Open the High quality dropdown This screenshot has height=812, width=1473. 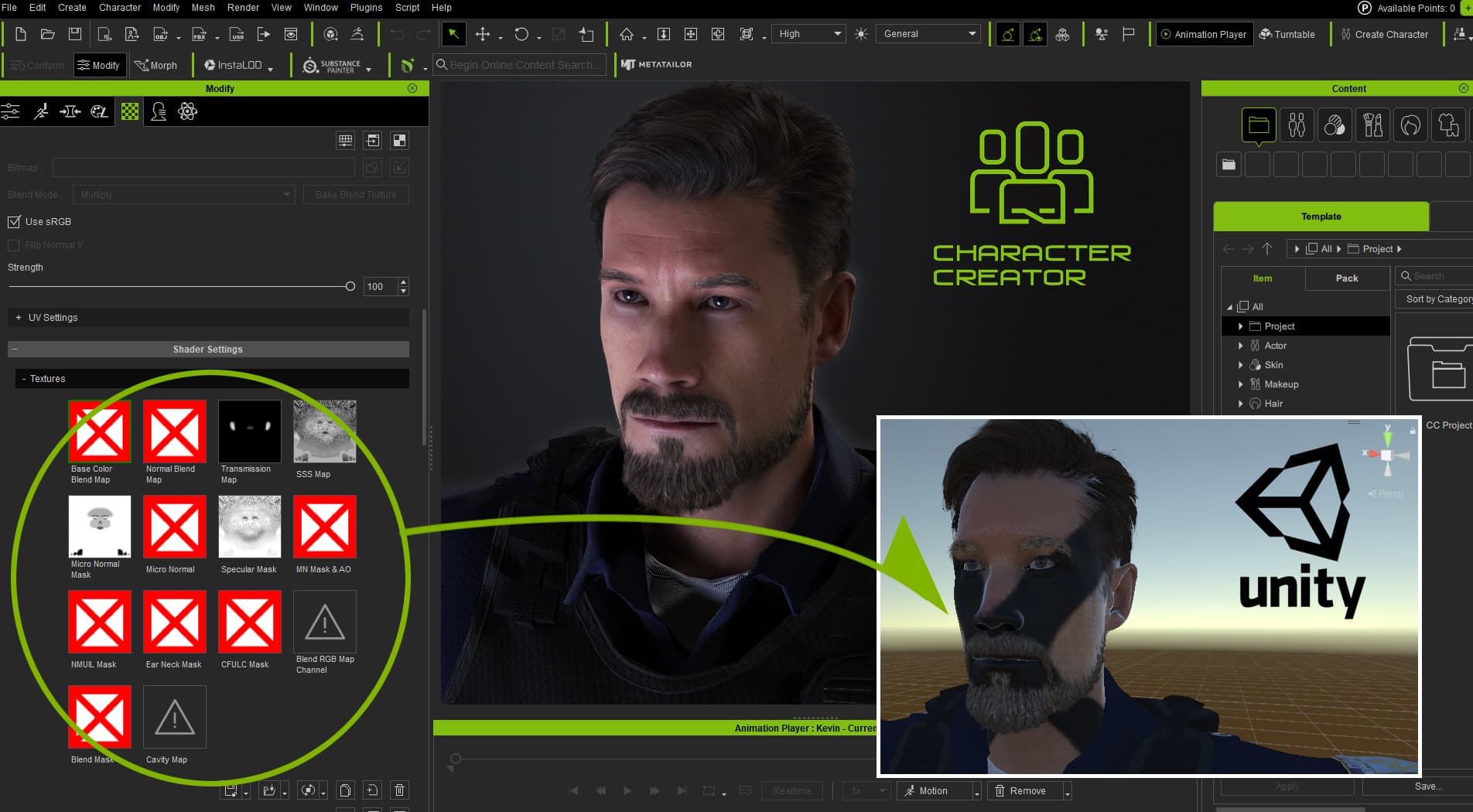[x=808, y=34]
